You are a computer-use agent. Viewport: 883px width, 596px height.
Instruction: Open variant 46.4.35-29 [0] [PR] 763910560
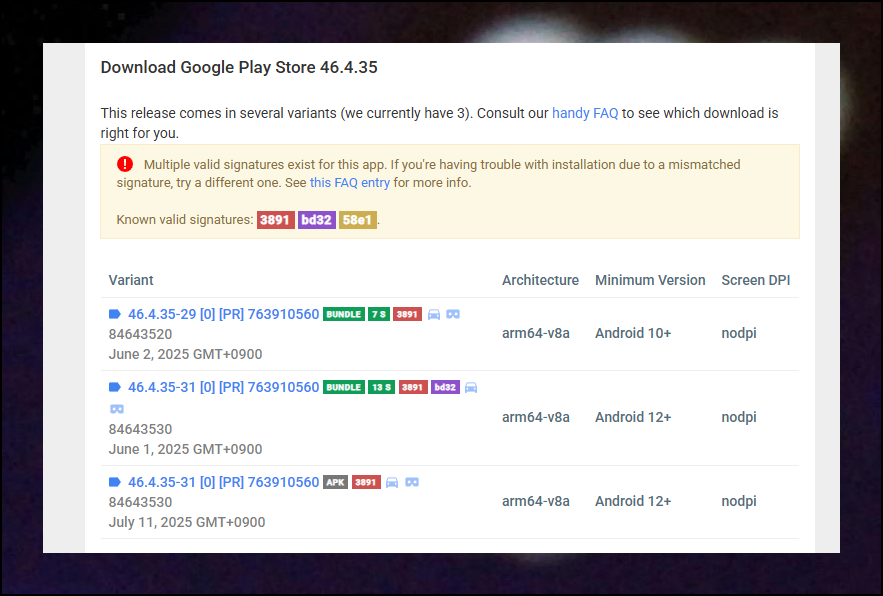[224, 314]
